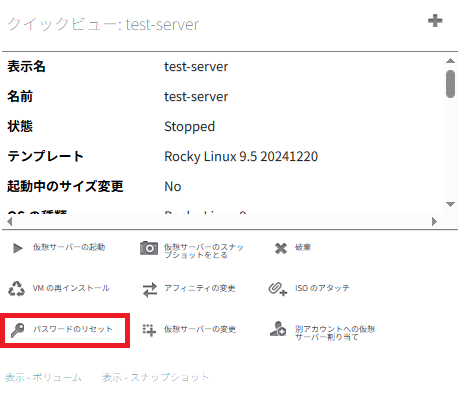Click the camera snapshot icon
Screen dimensions: 465x396
[x=149, y=248]
